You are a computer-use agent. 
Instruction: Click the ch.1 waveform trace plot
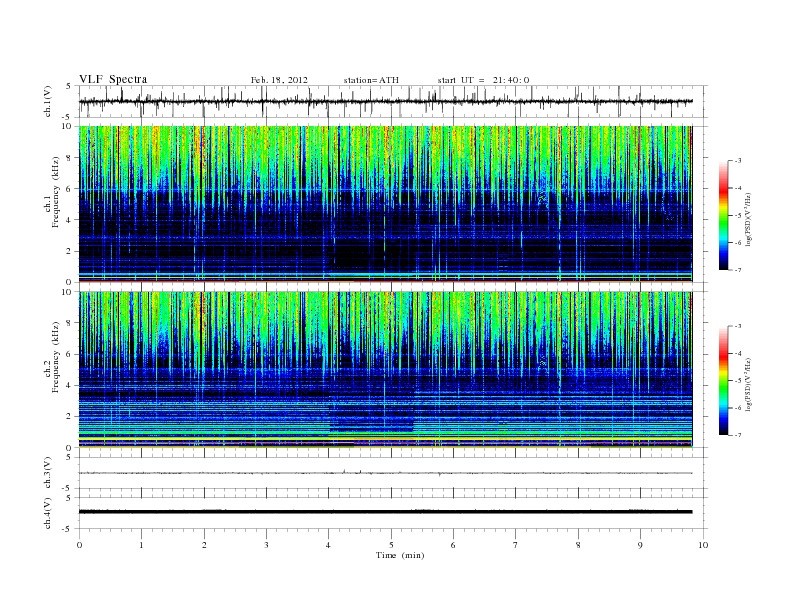385,101
